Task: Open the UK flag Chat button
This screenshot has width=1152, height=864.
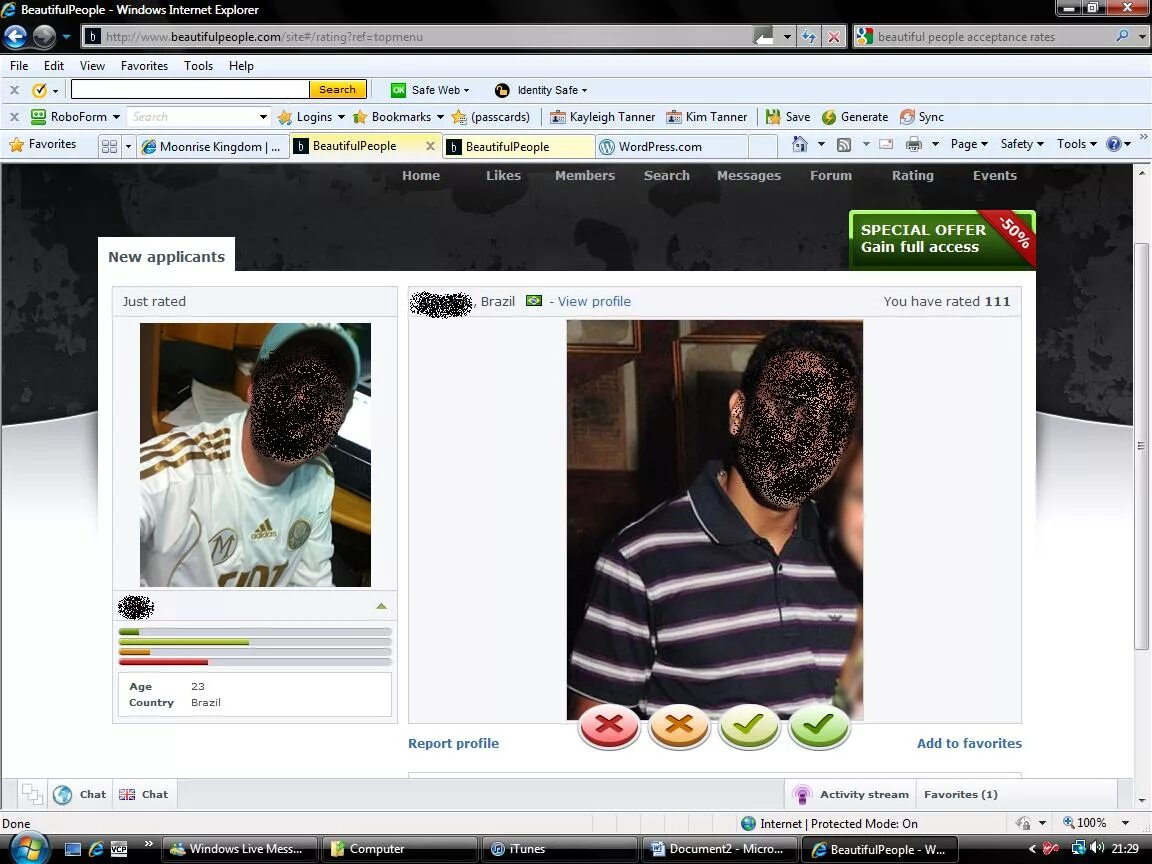Action: click(143, 794)
